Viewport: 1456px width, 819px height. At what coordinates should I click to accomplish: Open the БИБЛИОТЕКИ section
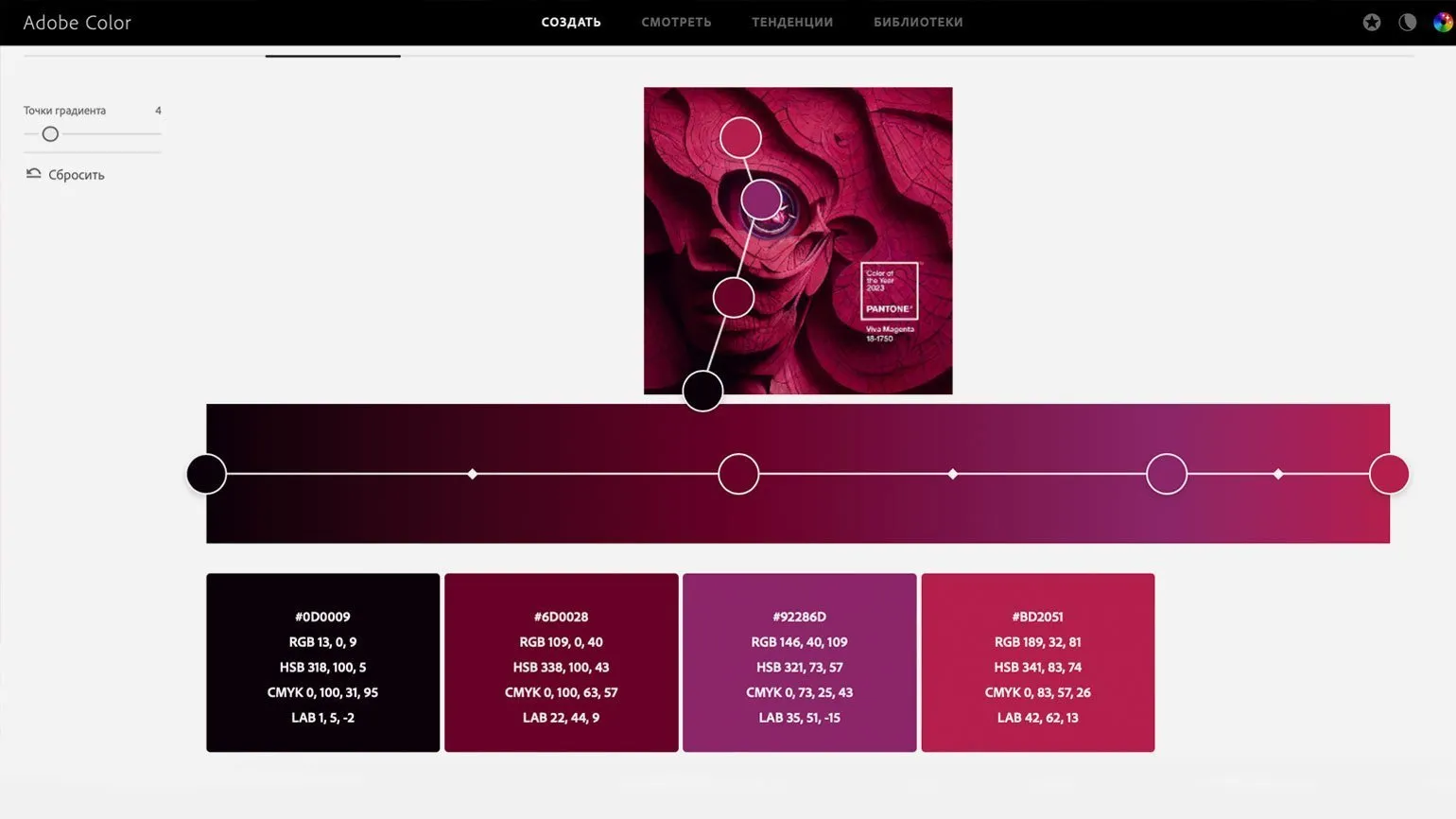coord(917,23)
